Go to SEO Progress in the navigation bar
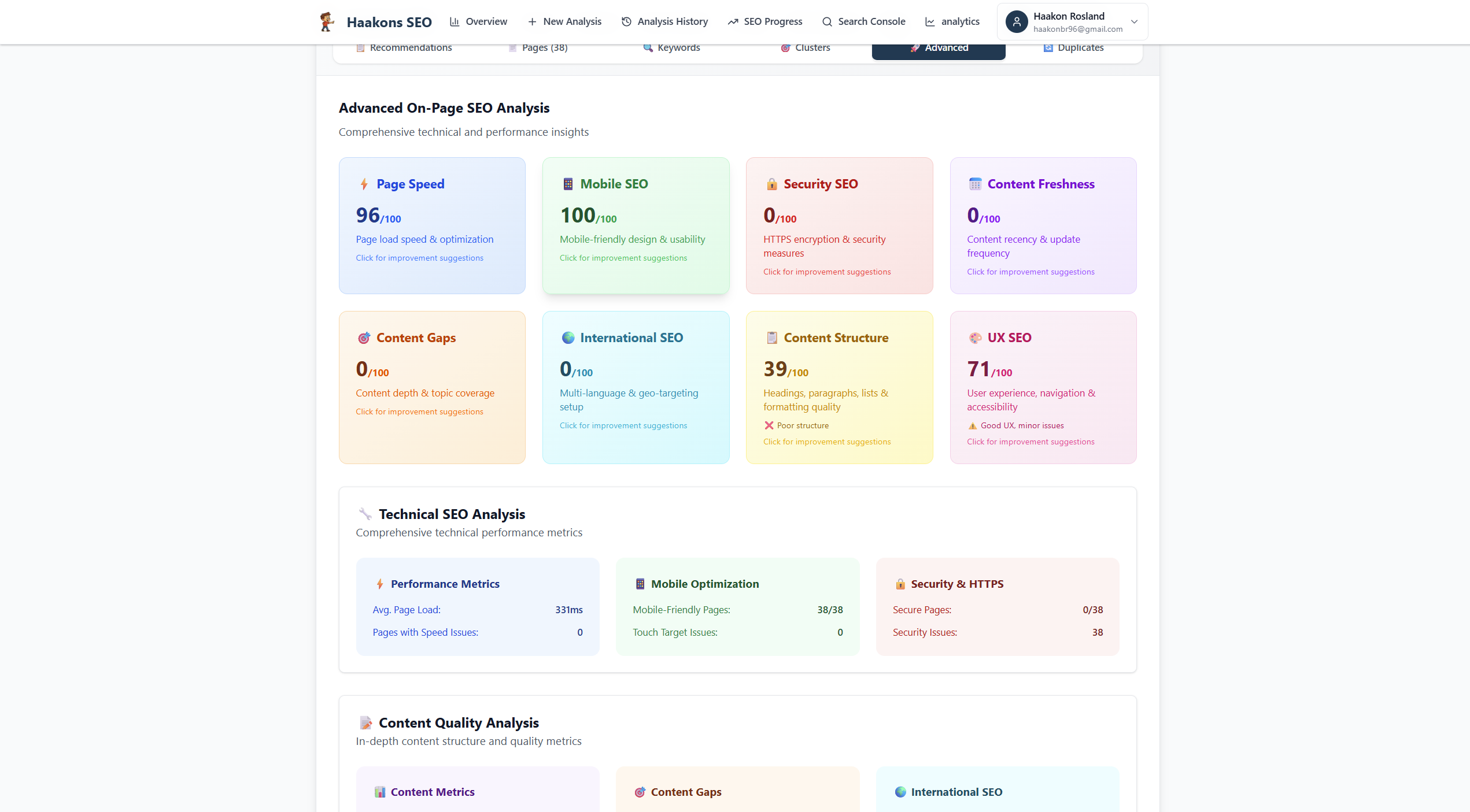1470x812 pixels. tap(764, 21)
